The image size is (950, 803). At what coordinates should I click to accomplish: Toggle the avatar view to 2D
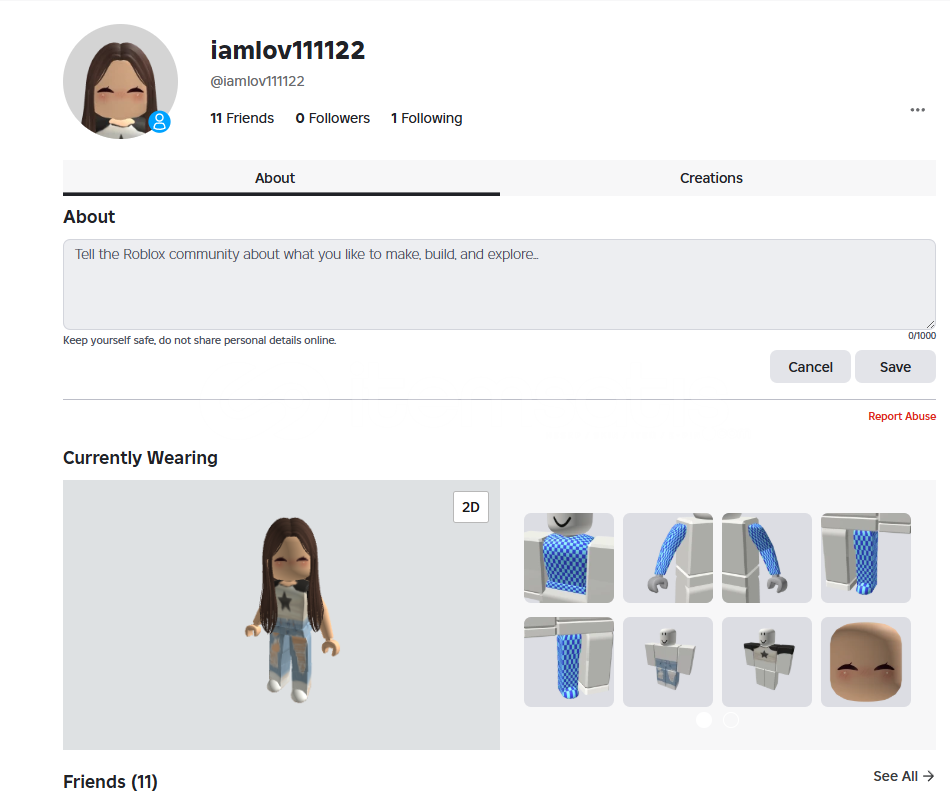pyautogui.click(x=471, y=507)
